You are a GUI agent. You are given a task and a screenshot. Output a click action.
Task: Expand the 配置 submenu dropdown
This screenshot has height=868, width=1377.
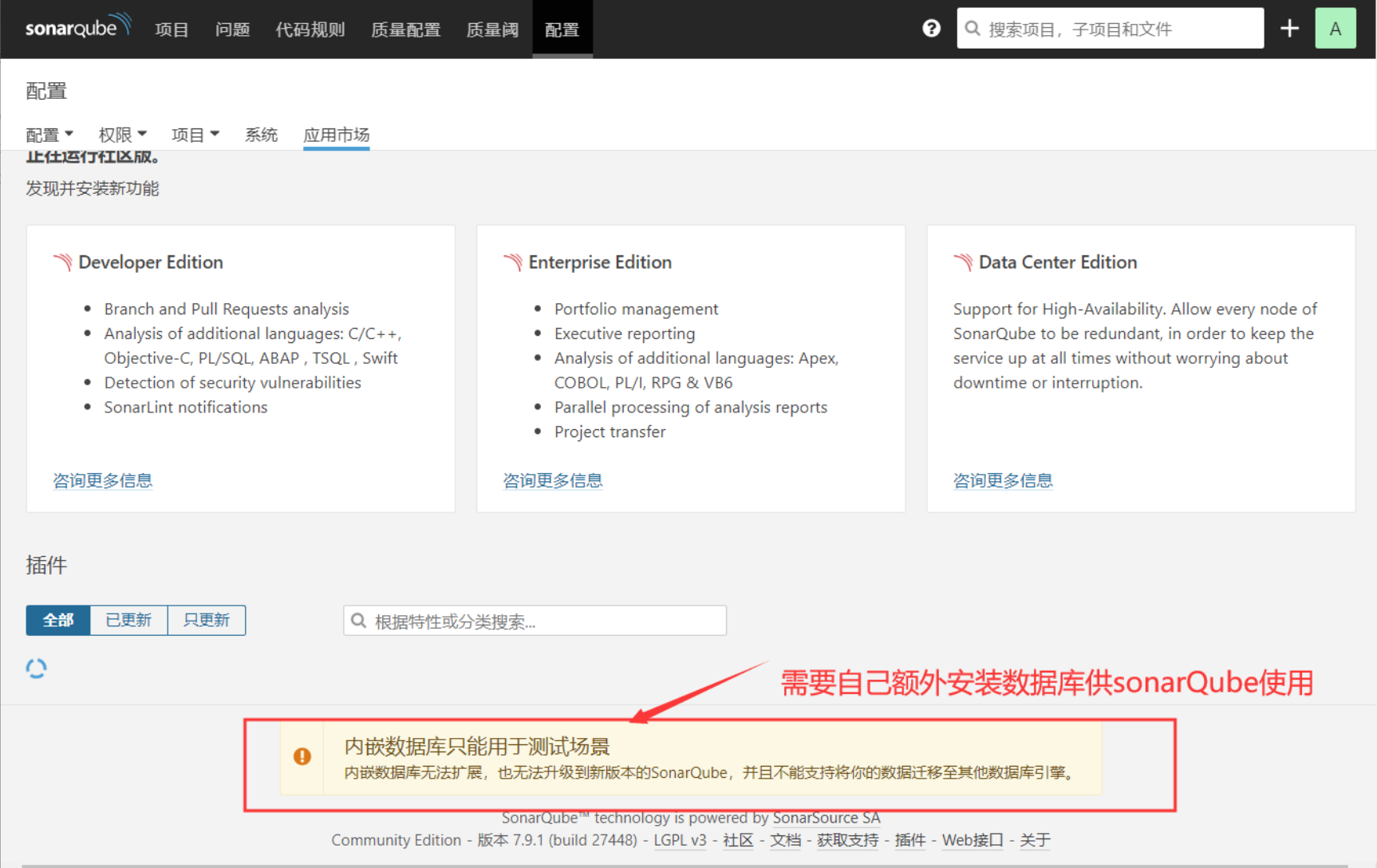coord(49,135)
